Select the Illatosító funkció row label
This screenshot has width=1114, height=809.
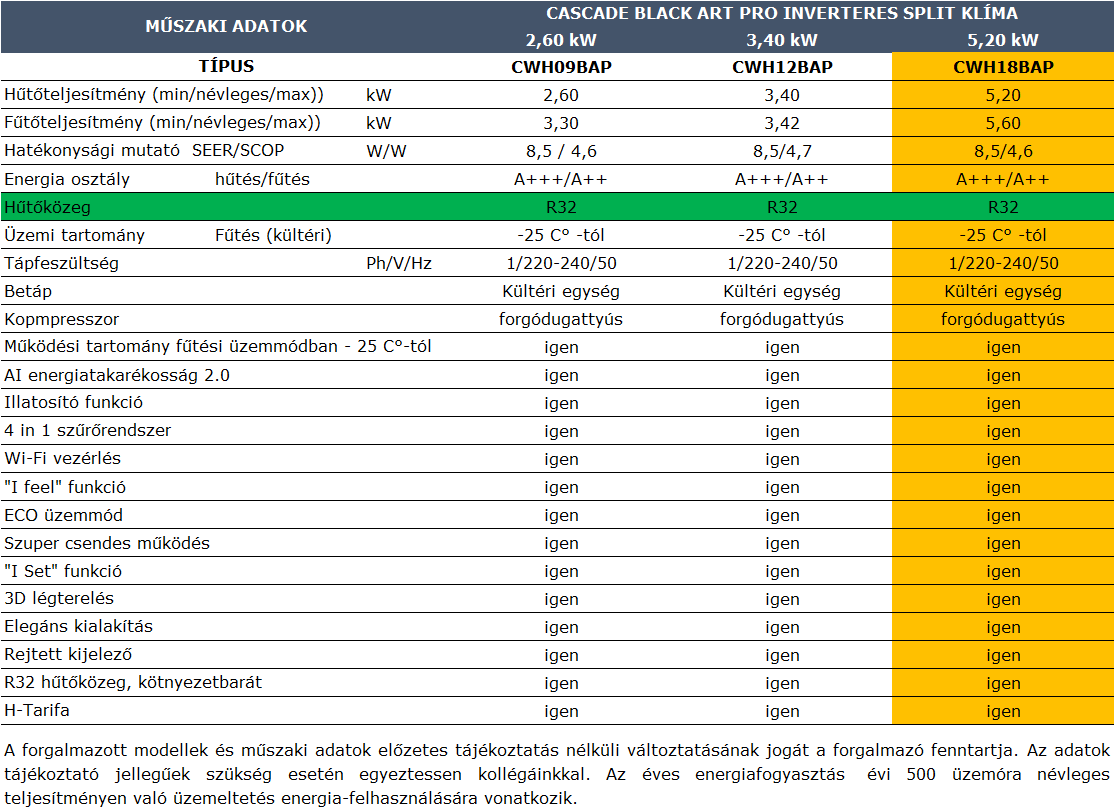[x=74, y=403]
